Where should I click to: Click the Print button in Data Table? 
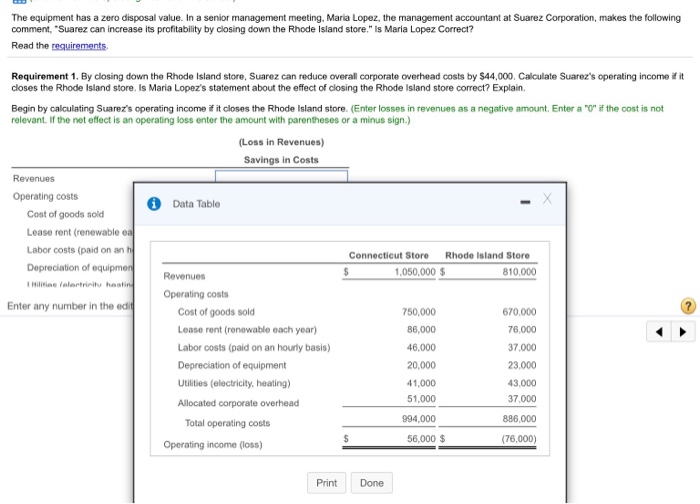pyautogui.click(x=326, y=483)
